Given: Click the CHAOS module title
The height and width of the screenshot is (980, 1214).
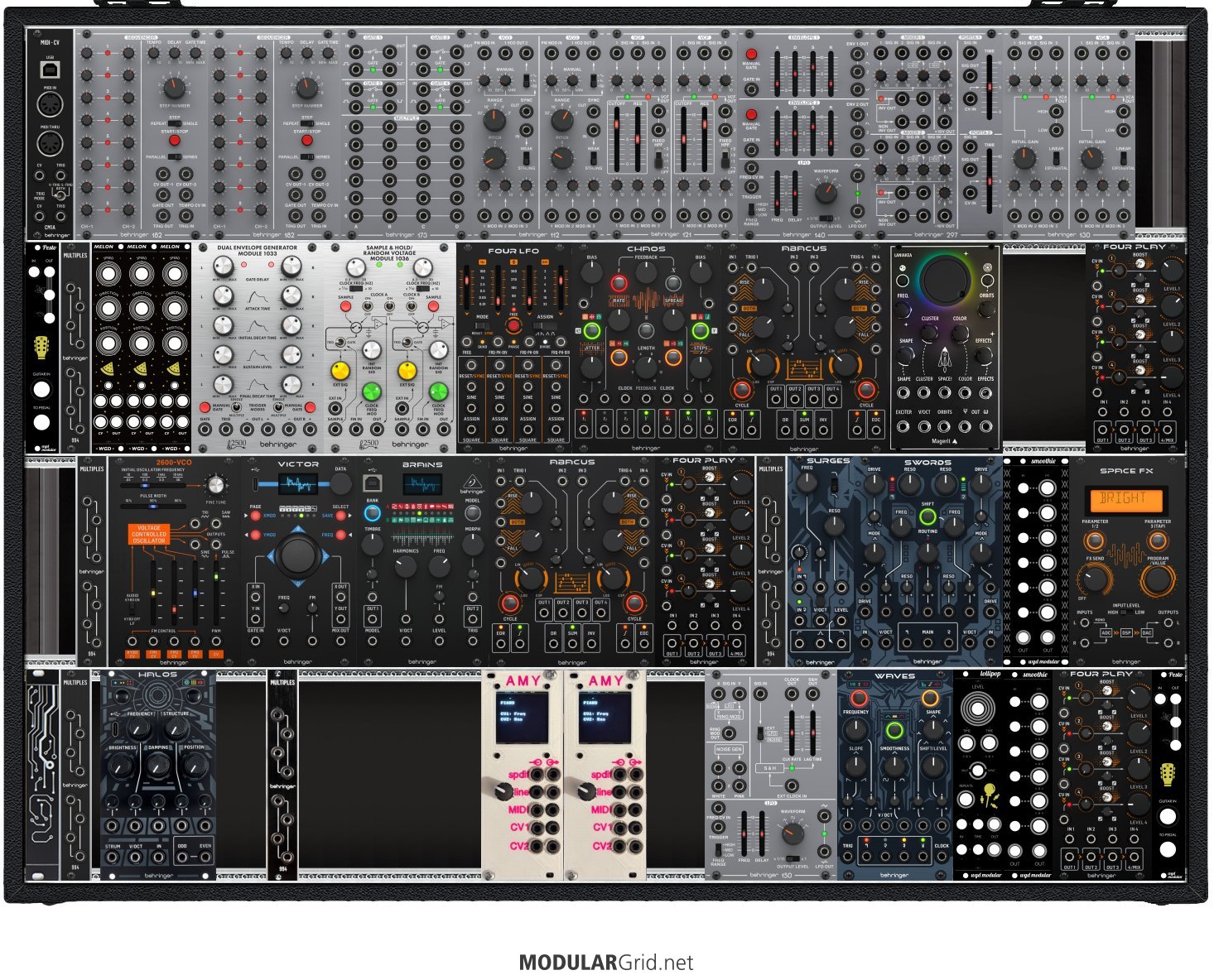Looking at the screenshot, I should point(646,248).
